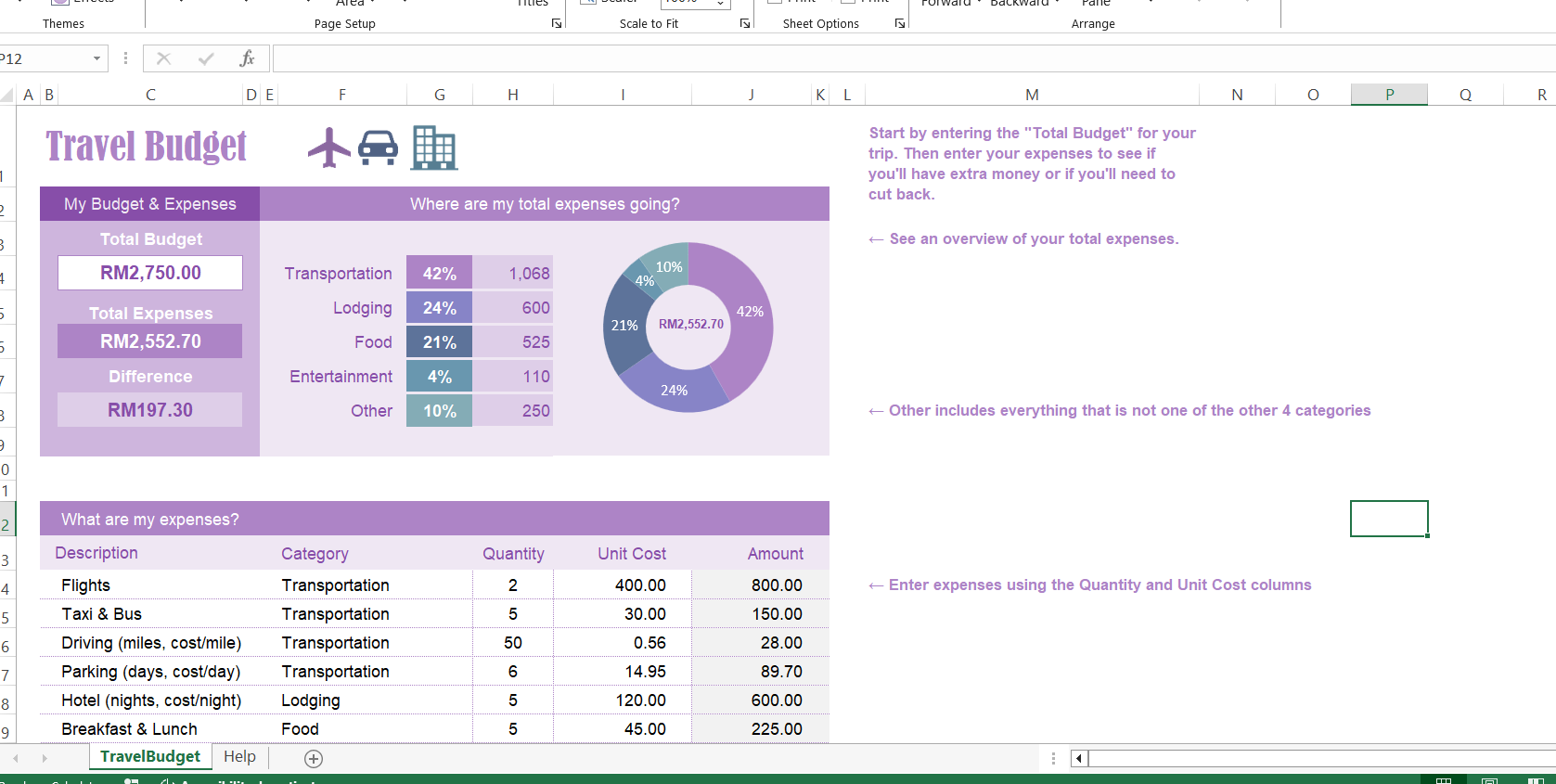This screenshot has width=1556, height=784.
Task: Click the RM2,552.70 label in donut center
Action: [691, 324]
